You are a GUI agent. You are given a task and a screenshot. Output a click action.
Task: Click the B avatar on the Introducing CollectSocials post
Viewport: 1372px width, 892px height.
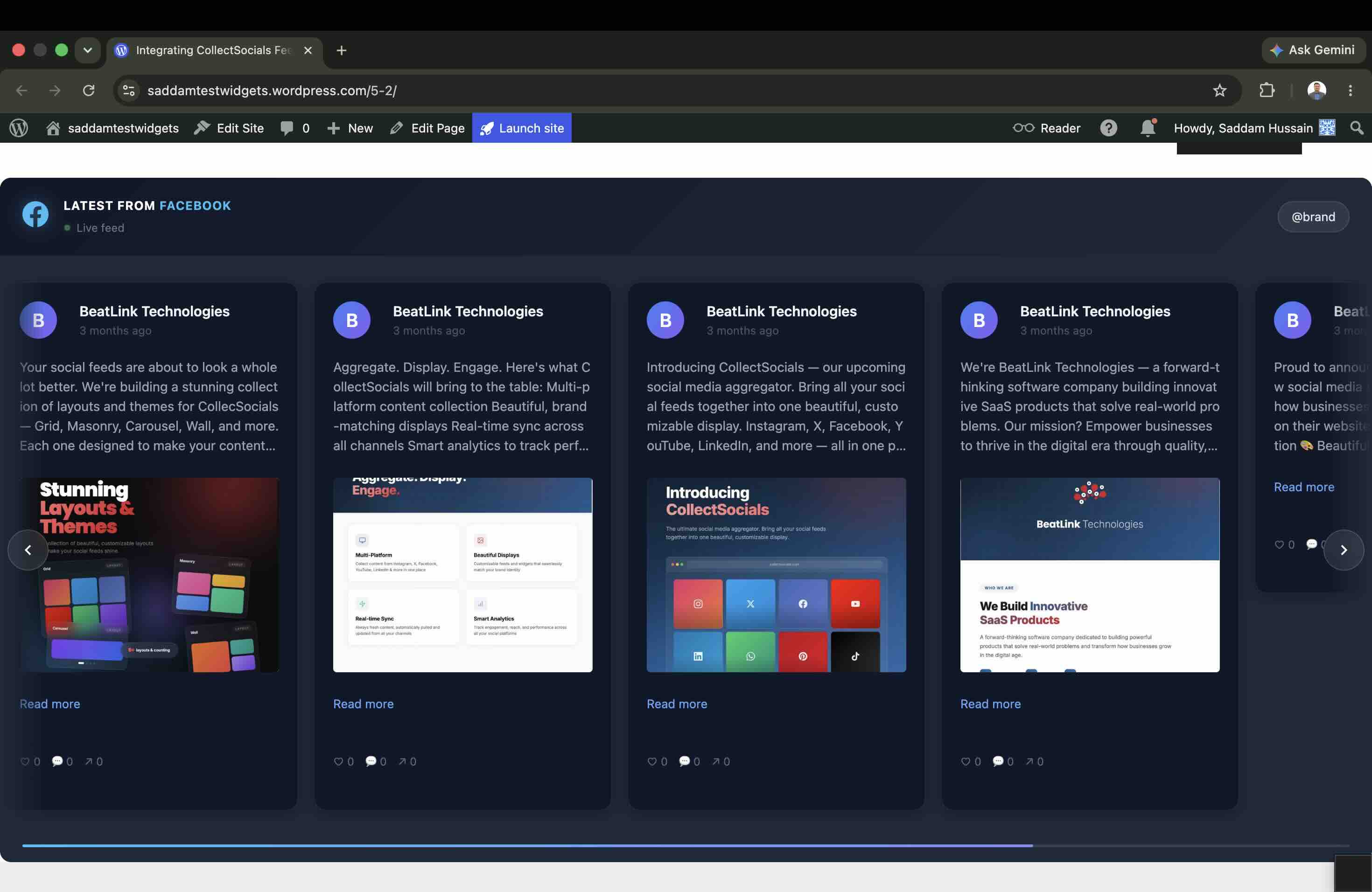pyautogui.click(x=665, y=320)
